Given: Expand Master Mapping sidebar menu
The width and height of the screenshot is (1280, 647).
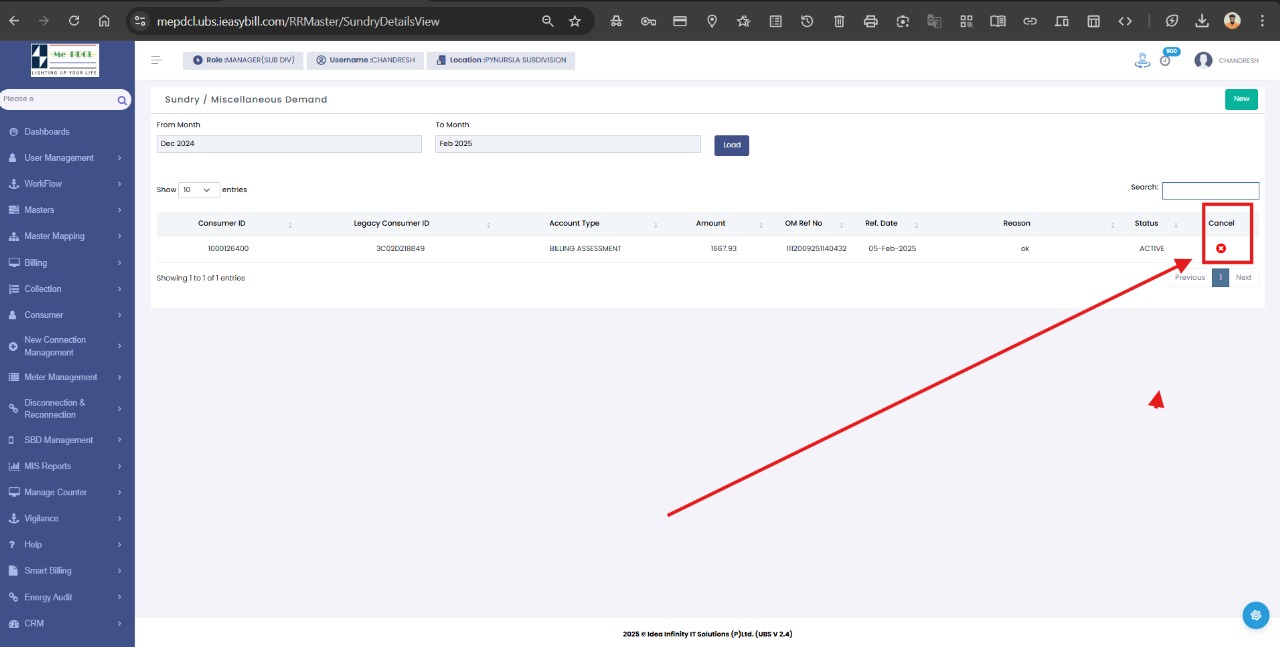Looking at the screenshot, I should (67, 236).
